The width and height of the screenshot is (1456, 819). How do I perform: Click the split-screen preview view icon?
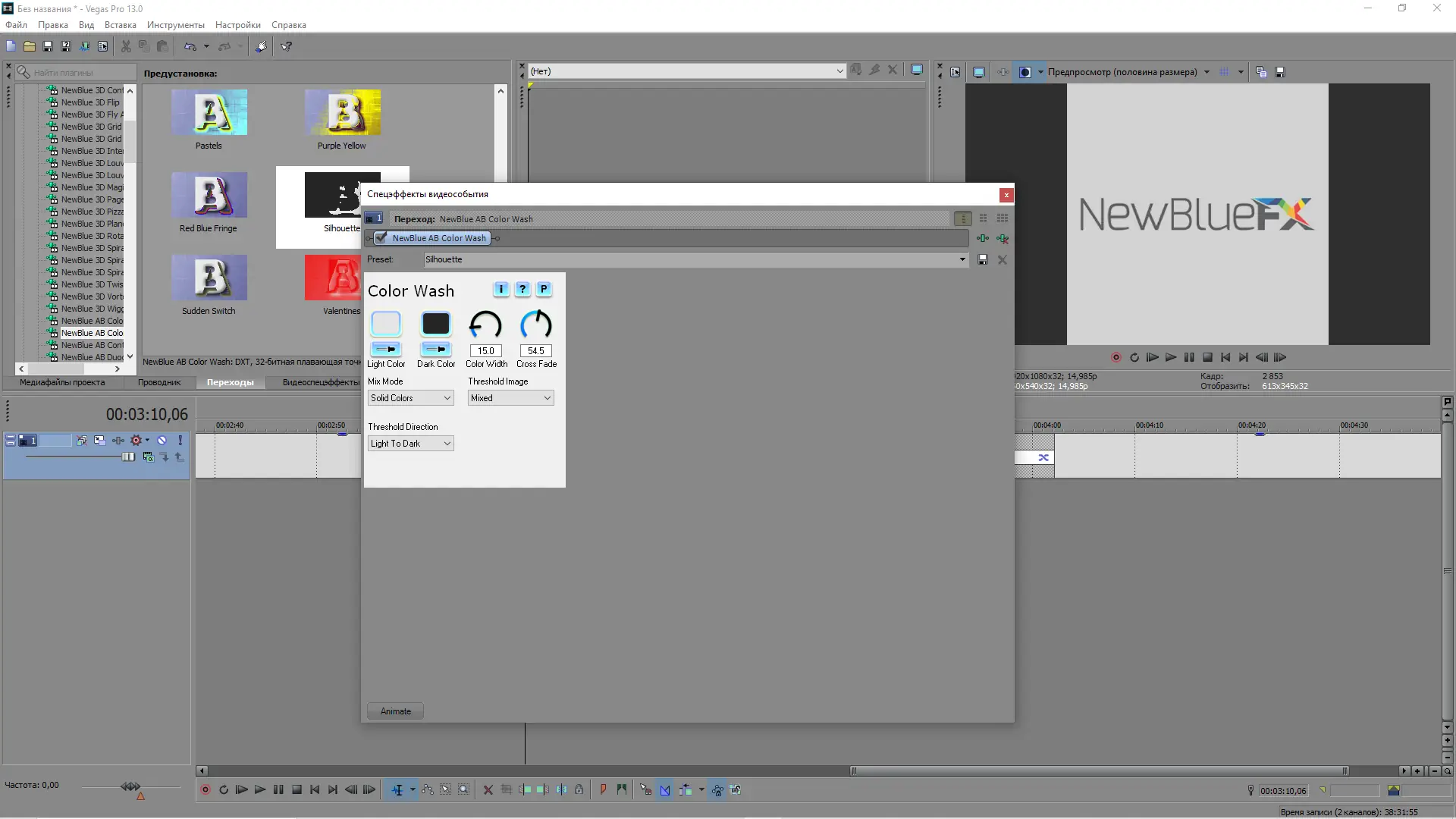(x=1025, y=72)
